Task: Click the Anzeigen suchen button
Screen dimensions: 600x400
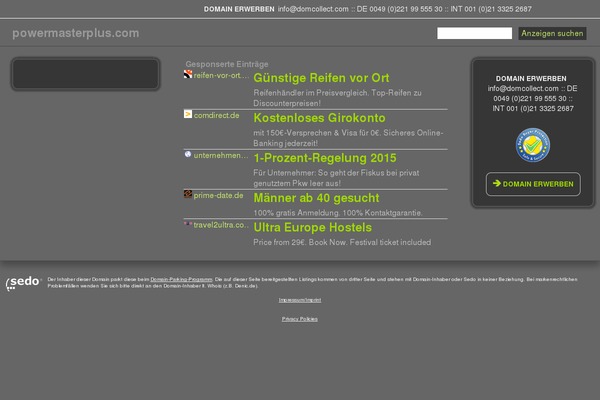Action: [552, 33]
